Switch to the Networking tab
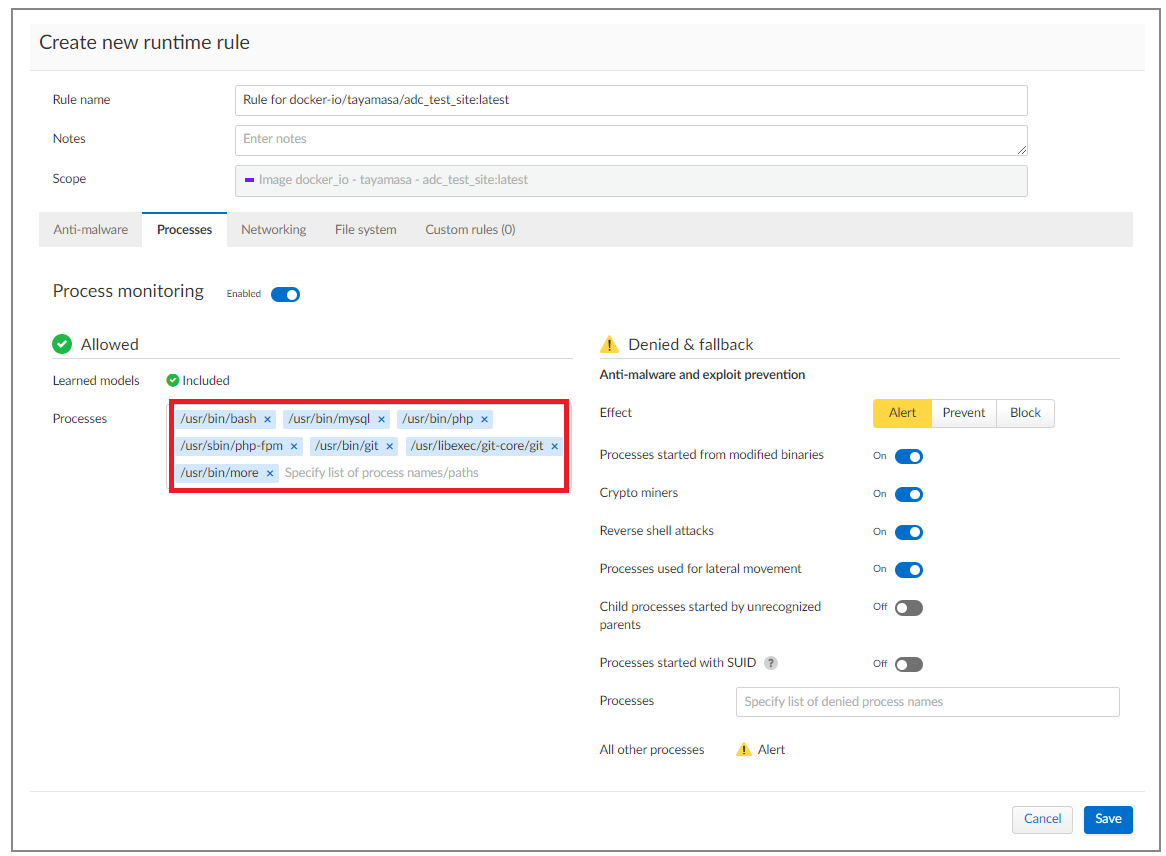The width and height of the screenshot is (1166, 856). pyautogui.click(x=273, y=229)
